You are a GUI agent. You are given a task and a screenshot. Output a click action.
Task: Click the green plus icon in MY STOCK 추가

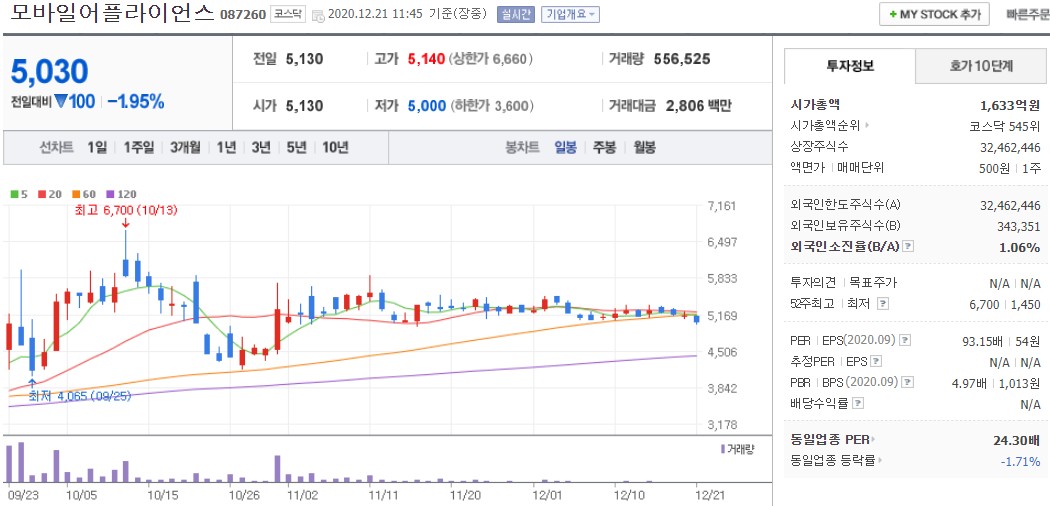coord(893,15)
